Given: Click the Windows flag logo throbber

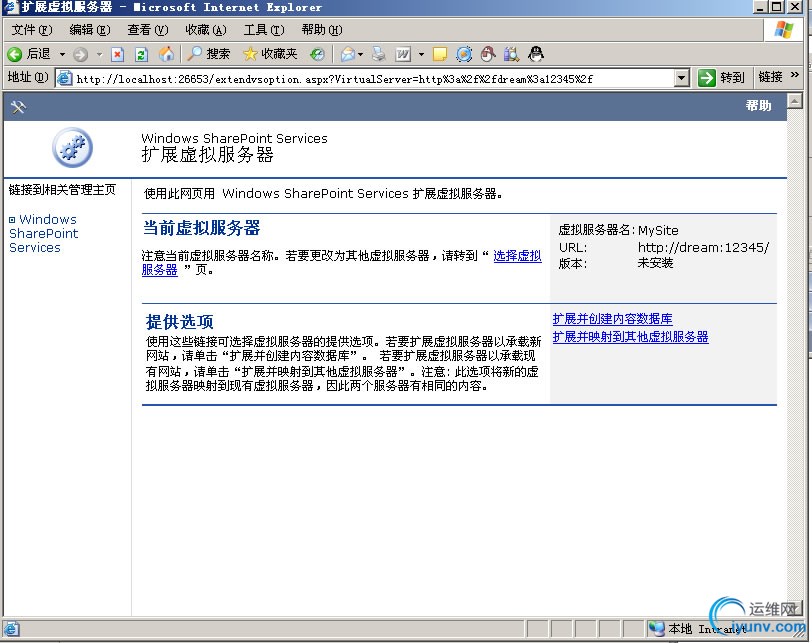Looking at the screenshot, I should (784, 30).
